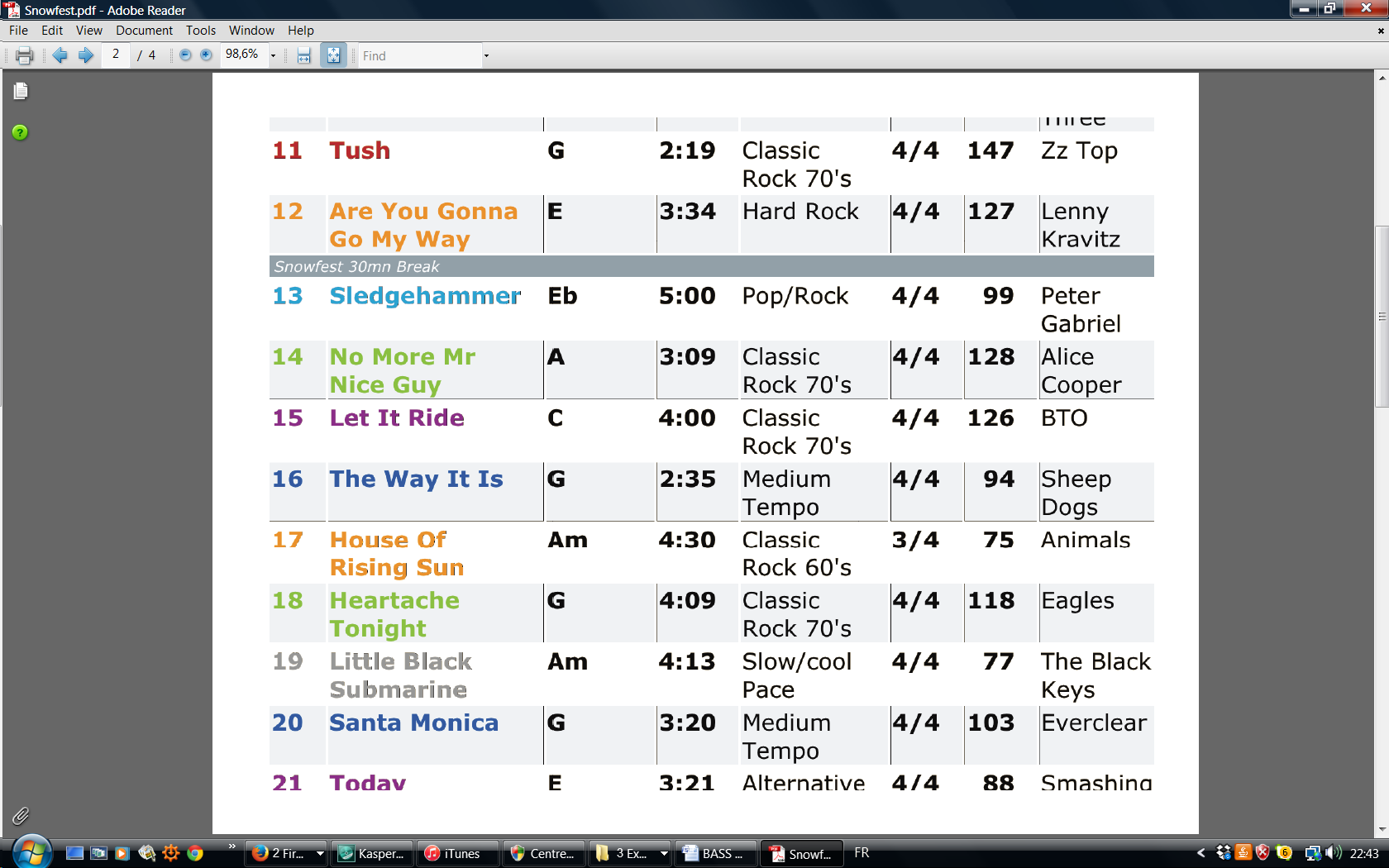Click the Windows Start orb
Image resolution: width=1389 pixels, height=868 pixels.
31,852
